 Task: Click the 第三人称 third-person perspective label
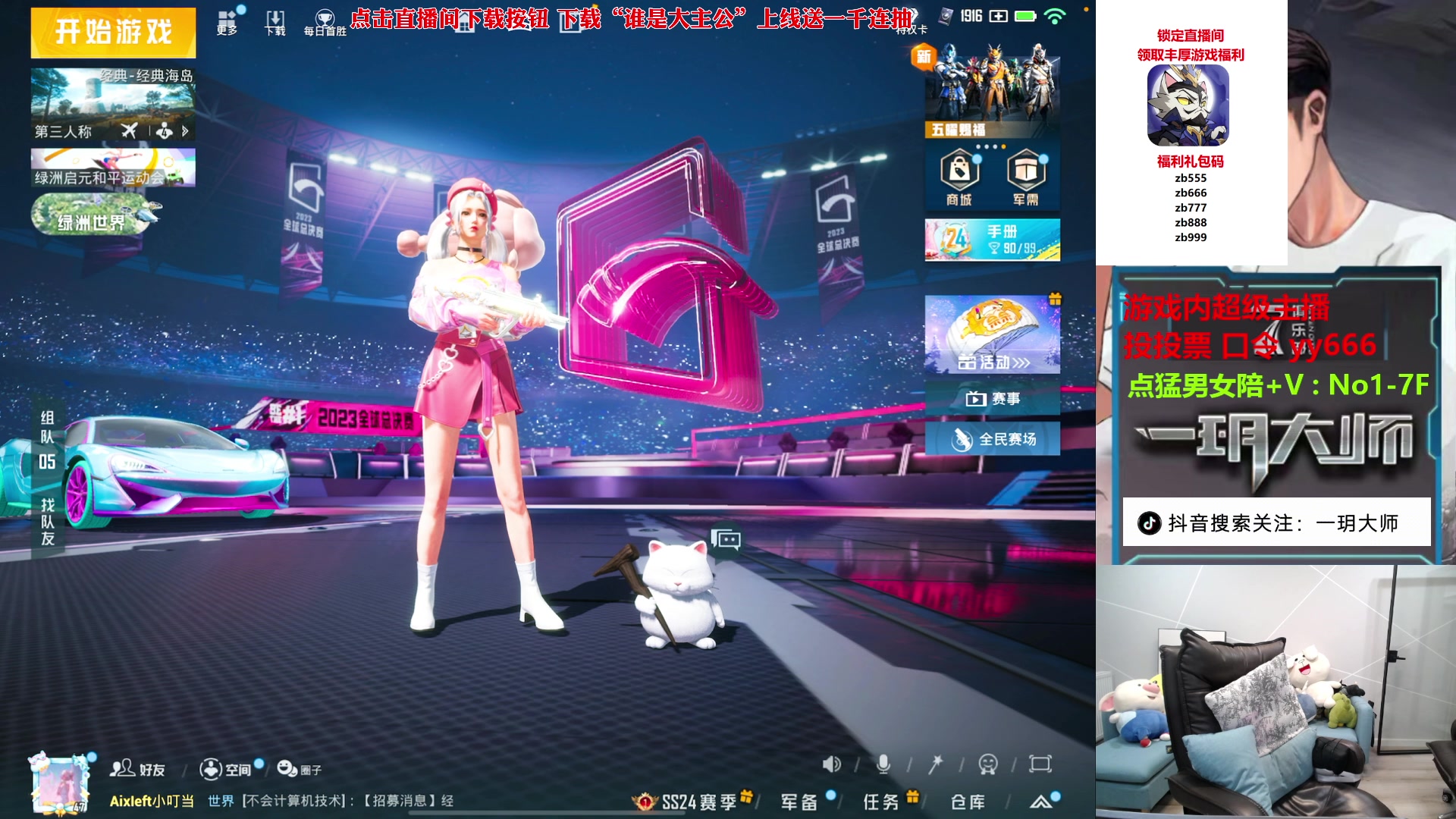coord(64,132)
